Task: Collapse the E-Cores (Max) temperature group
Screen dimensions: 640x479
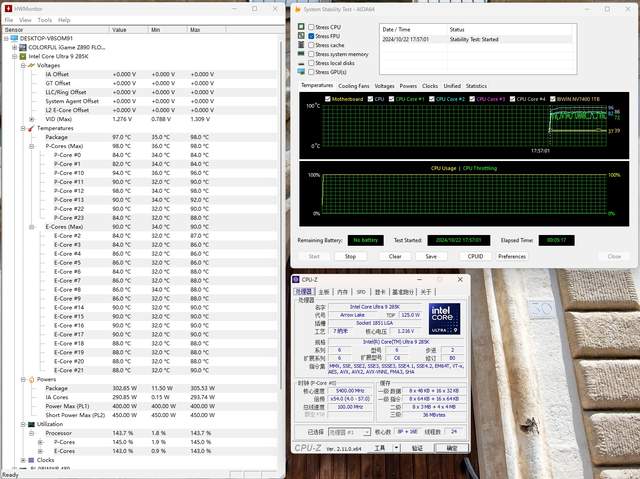Action: point(31,227)
